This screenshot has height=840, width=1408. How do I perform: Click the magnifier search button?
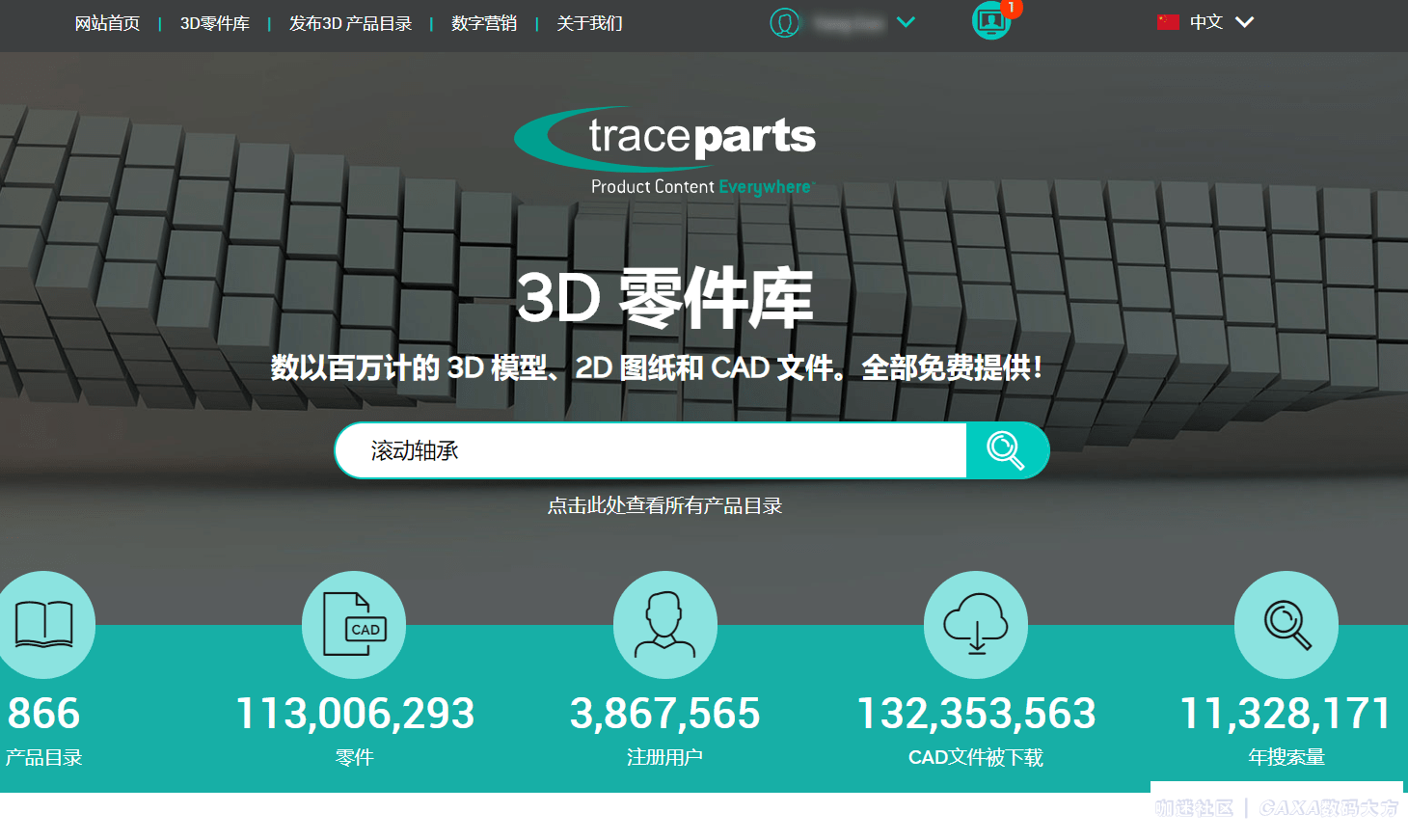1007,450
